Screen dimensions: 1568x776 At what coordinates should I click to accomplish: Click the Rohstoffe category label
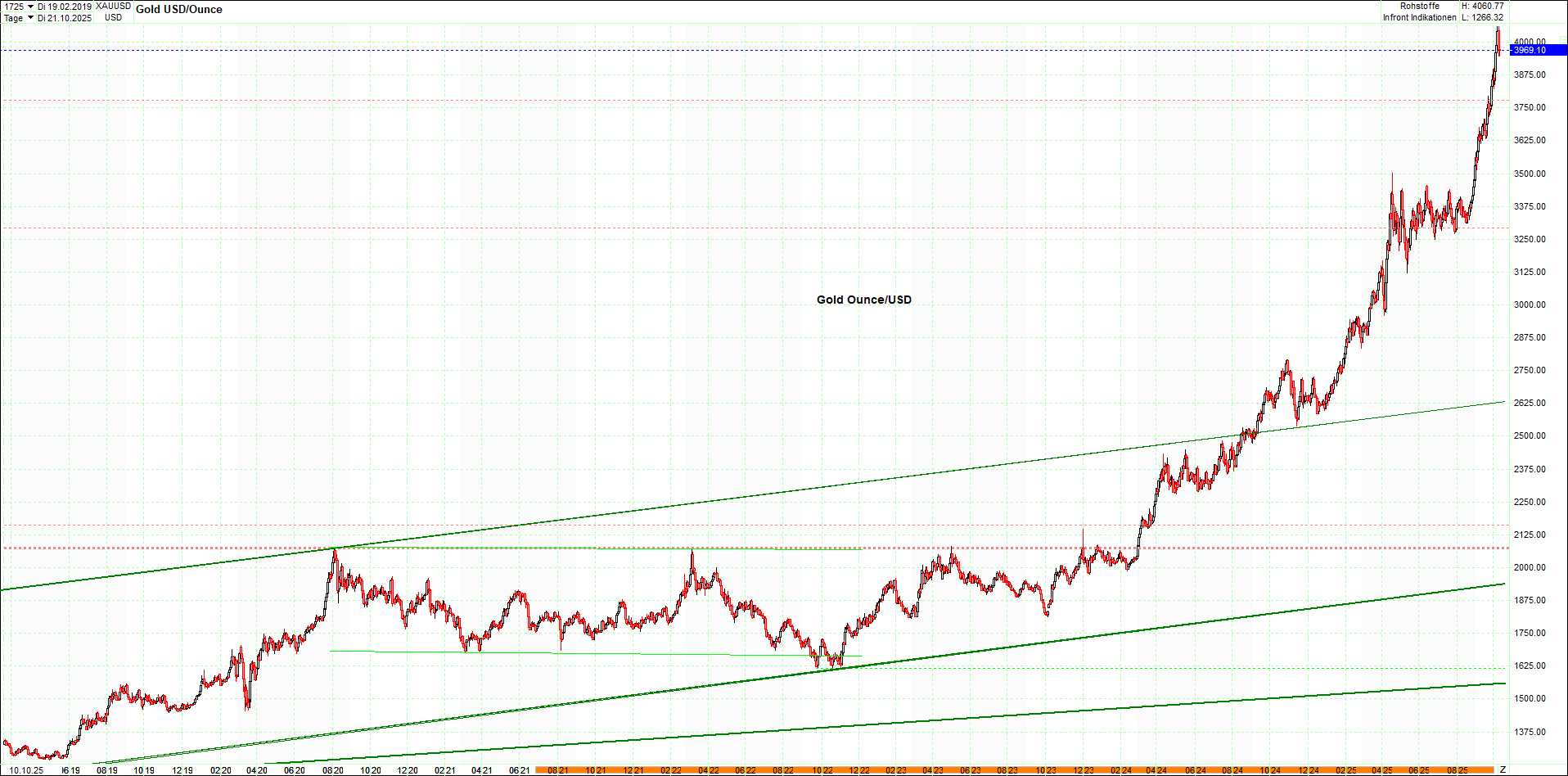(1419, 6)
